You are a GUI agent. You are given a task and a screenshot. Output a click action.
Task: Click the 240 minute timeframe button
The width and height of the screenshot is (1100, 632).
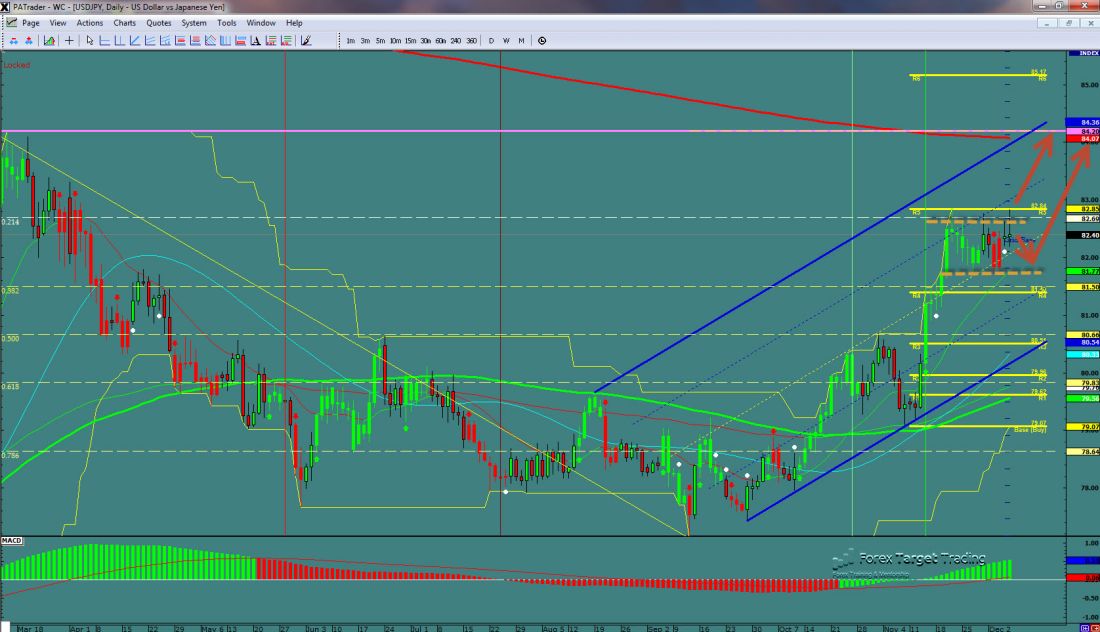[x=455, y=41]
